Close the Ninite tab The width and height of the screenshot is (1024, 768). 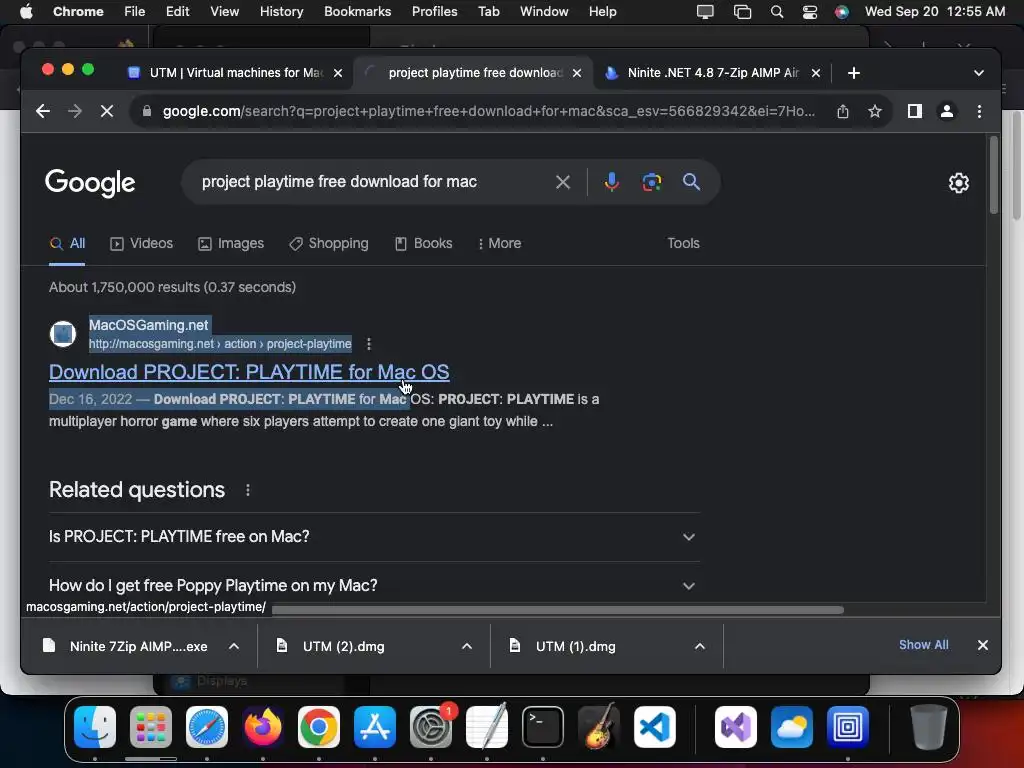coord(816,73)
